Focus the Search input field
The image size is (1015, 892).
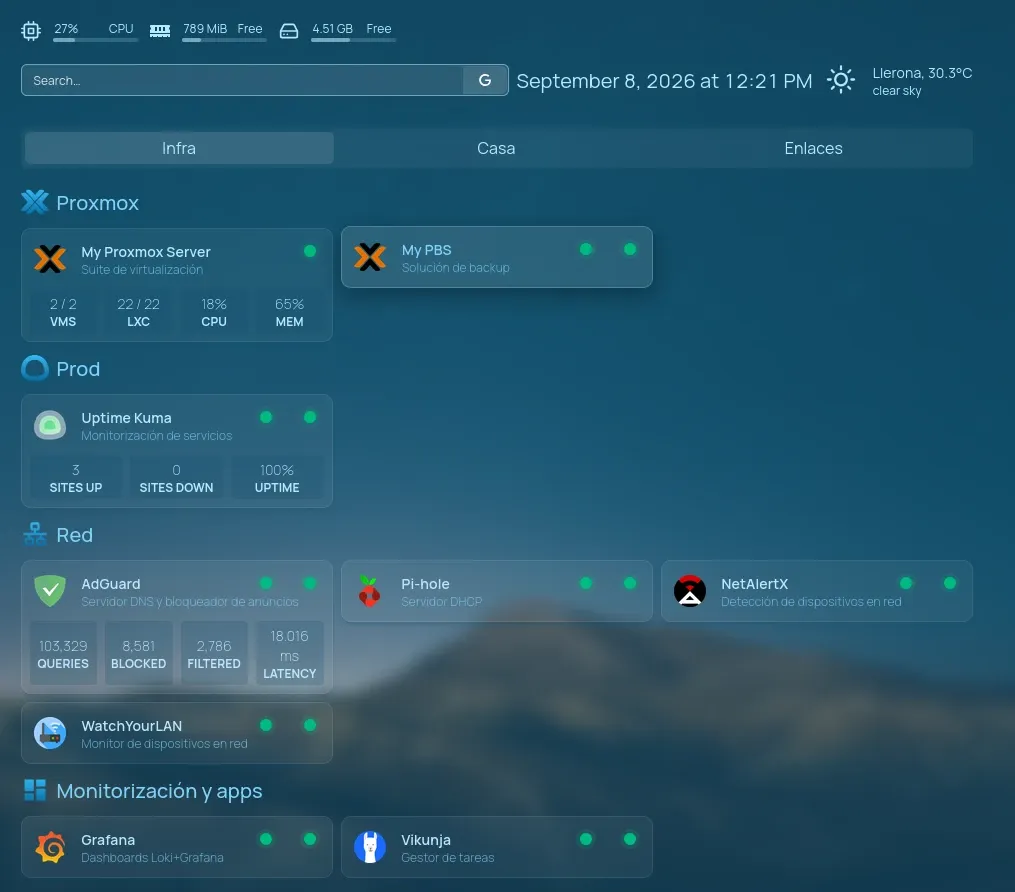pyautogui.click(x=243, y=80)
